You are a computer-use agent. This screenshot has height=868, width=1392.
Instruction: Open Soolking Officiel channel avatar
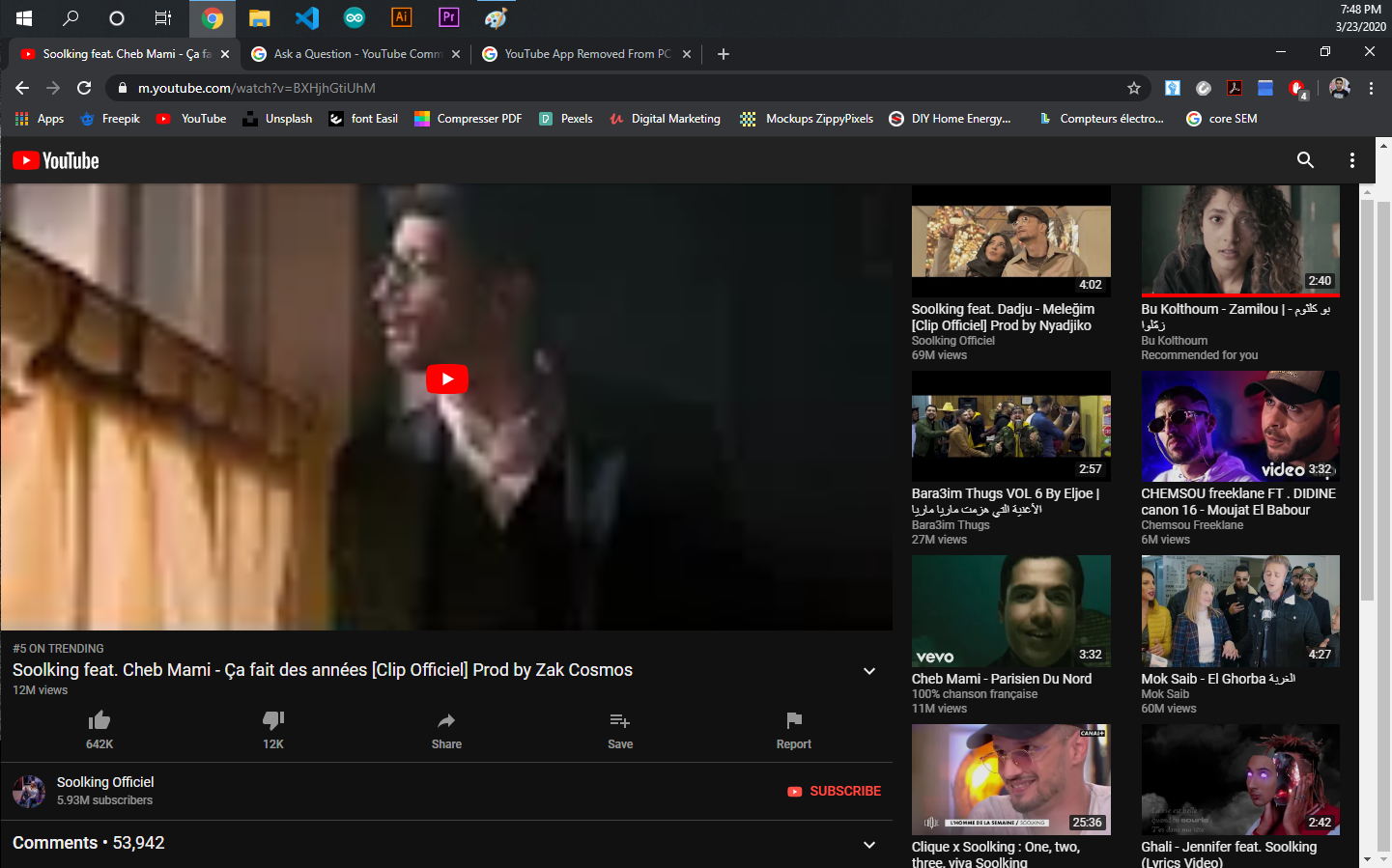point(29,792)
